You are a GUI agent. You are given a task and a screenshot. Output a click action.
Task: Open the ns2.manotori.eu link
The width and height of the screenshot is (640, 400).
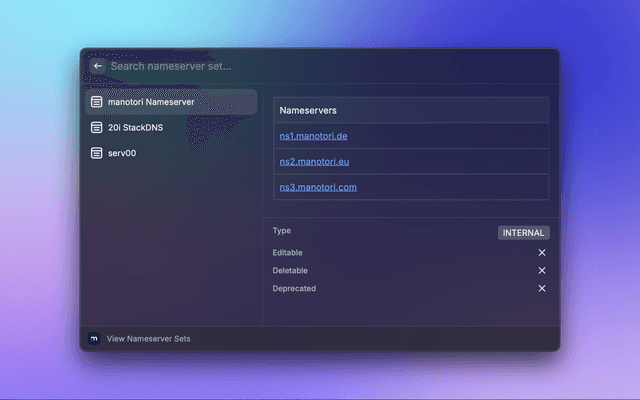(314, 161)
